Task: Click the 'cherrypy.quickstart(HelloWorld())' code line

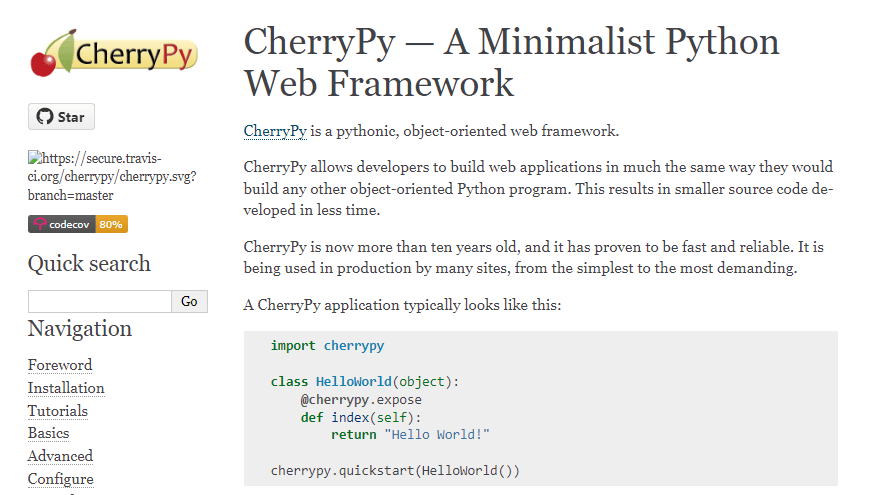Action: tap(395, 470)
